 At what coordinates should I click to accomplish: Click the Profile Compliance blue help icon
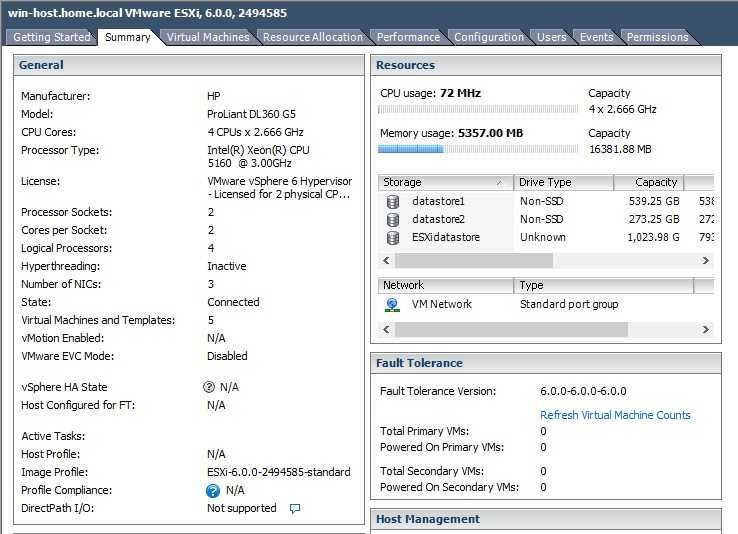tap(213, 491)
